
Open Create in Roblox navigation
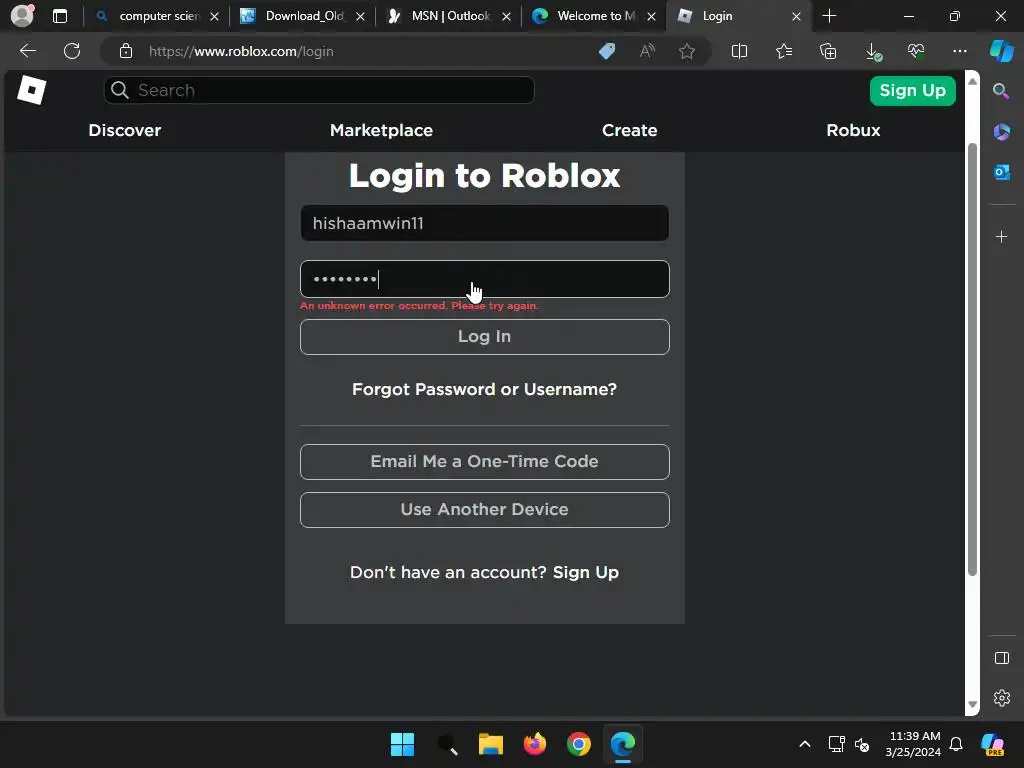tap(630, 130)
